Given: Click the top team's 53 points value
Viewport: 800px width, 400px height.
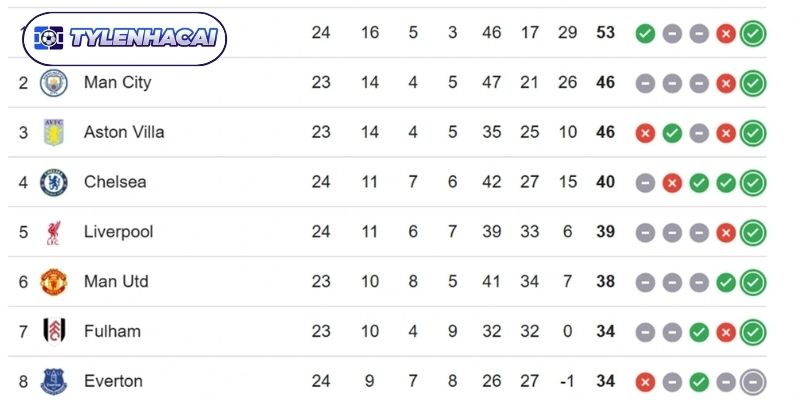Looking at the screenshot, I should 605,33.
